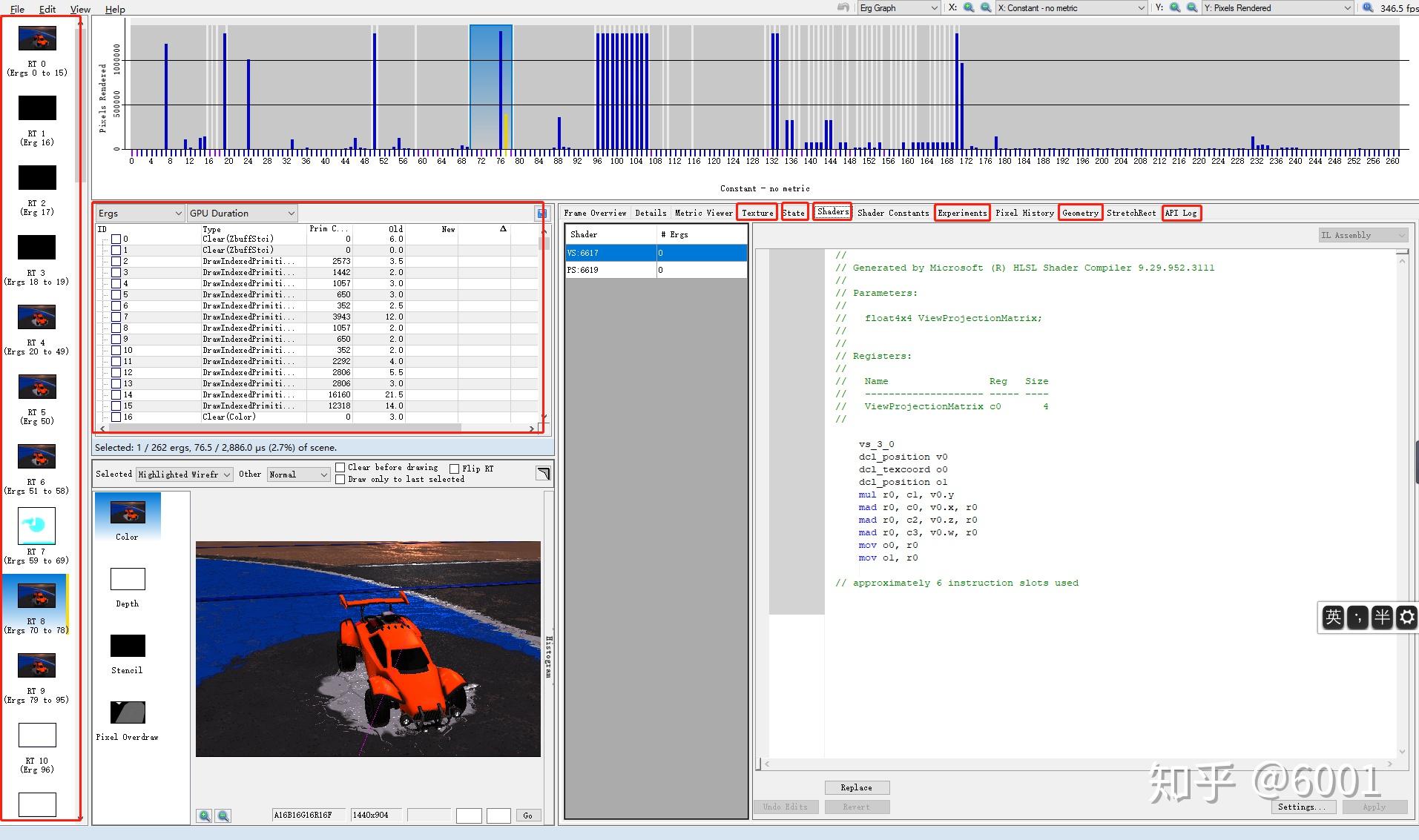
Task: Zoom out on the graph X axis
Action: pyautogui.click(x=986, y=7)
